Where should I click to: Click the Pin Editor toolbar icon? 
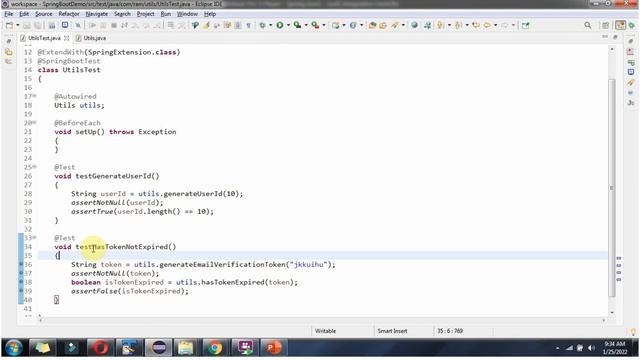[526, 25]
